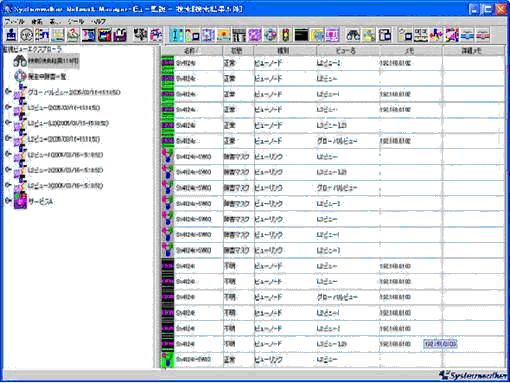The height and width of the screenshot is (383, 510).
Task: Click the ビュー名 column header
Action: [347, 51]
